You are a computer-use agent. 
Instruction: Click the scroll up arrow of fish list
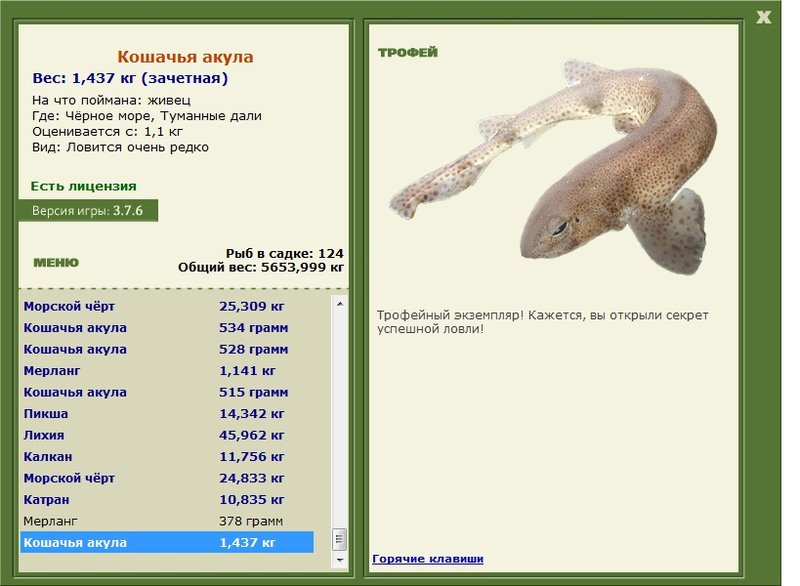[x=340, y=303]
